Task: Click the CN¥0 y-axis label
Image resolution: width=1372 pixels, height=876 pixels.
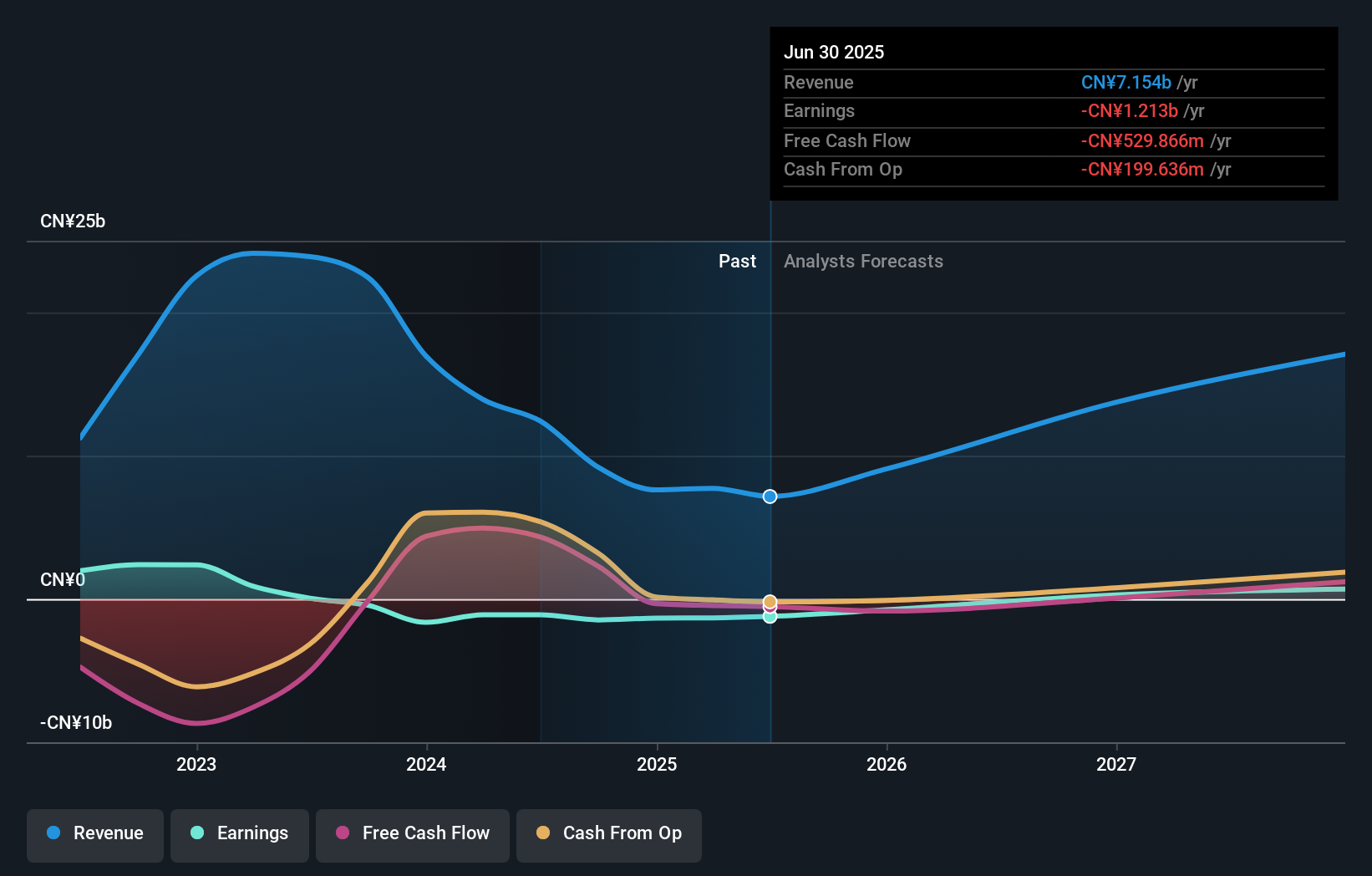Action: [x=63, y=580]
